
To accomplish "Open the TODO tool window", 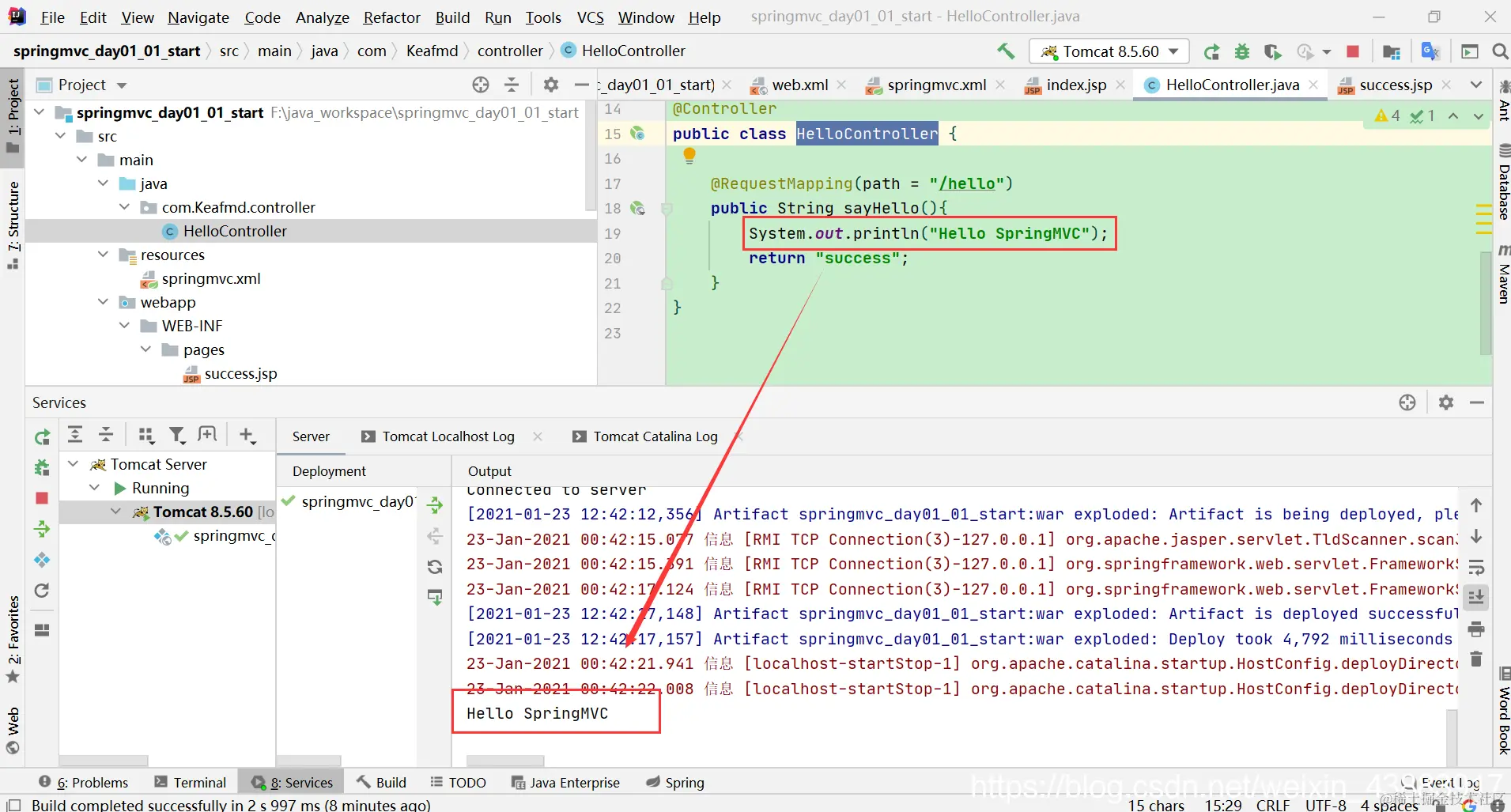I will click(x=459, y=782).
